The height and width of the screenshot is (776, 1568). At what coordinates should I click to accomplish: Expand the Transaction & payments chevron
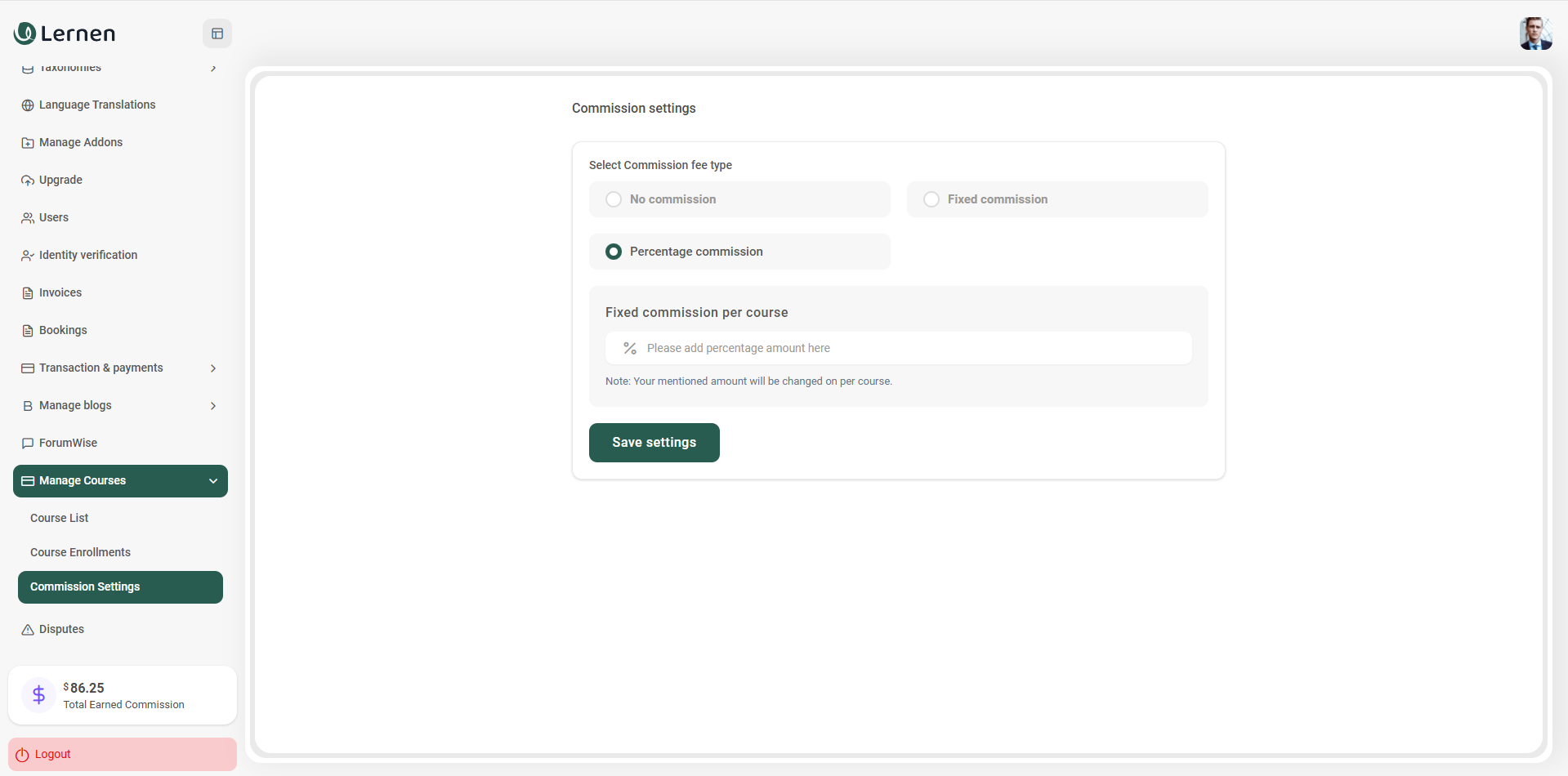(213, 368)
